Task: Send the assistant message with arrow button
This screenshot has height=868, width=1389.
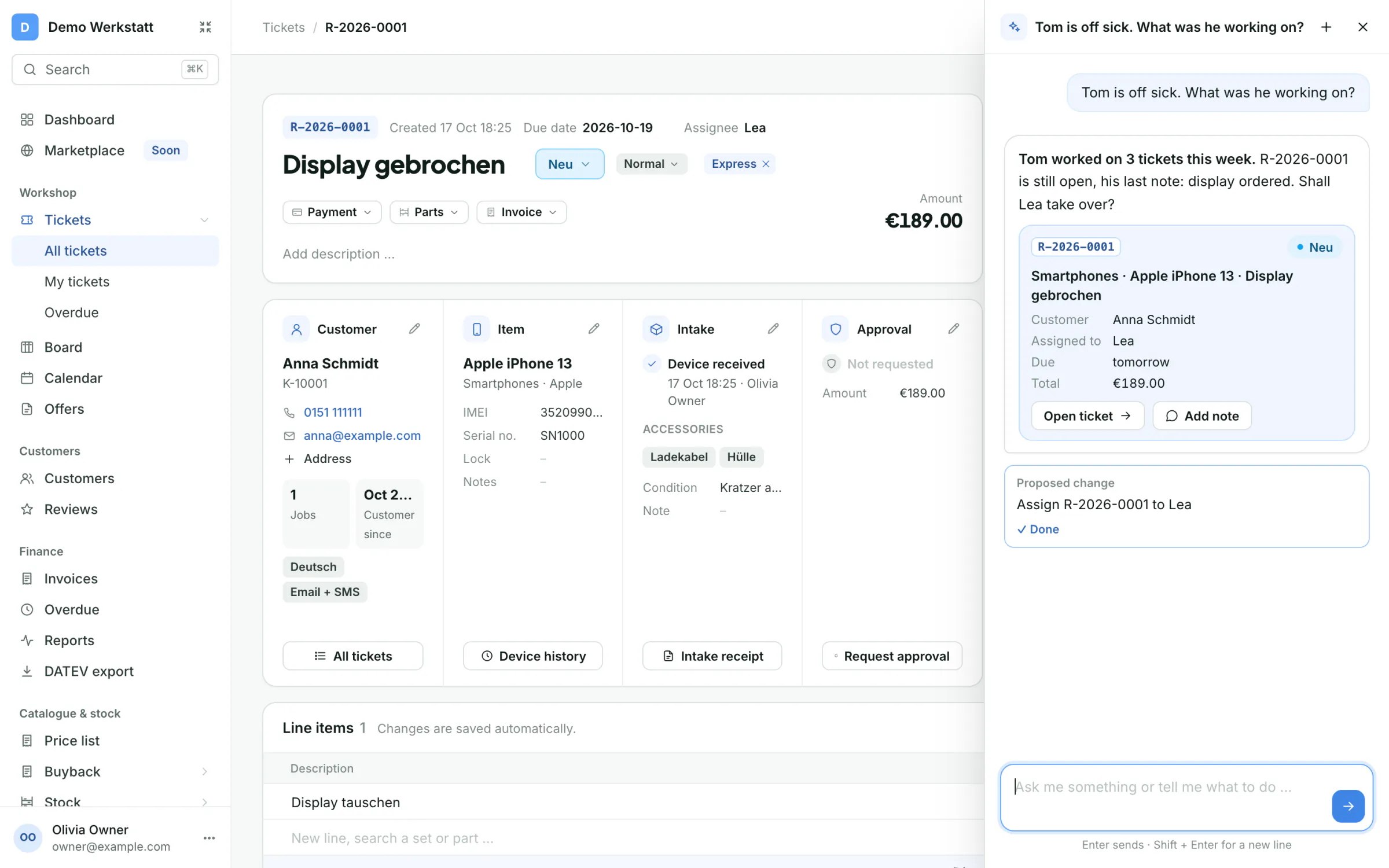Action: tap(1348, 806)
